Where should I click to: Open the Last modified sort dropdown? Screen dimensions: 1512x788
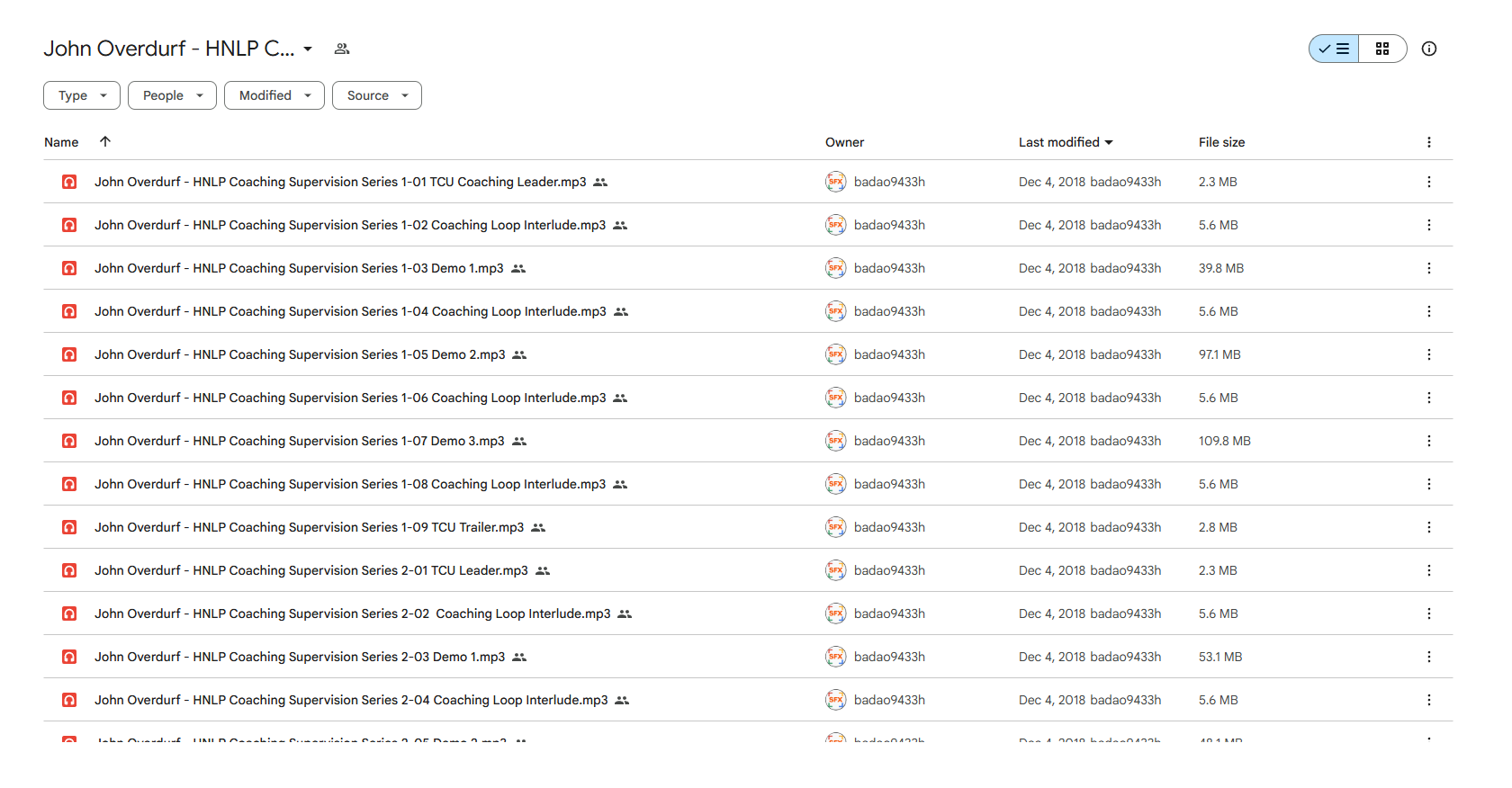1066,142
